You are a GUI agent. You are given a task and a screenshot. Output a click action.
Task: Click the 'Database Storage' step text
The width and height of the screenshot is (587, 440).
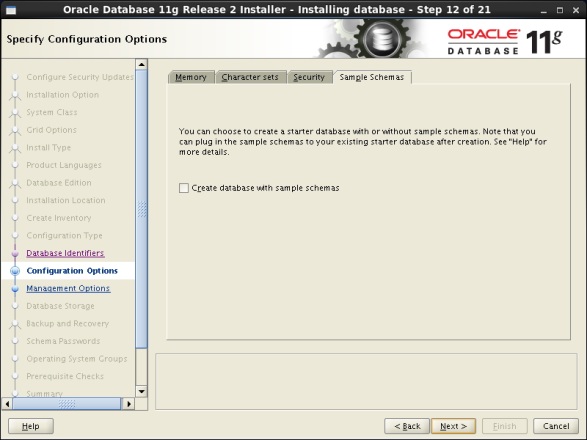60,306
